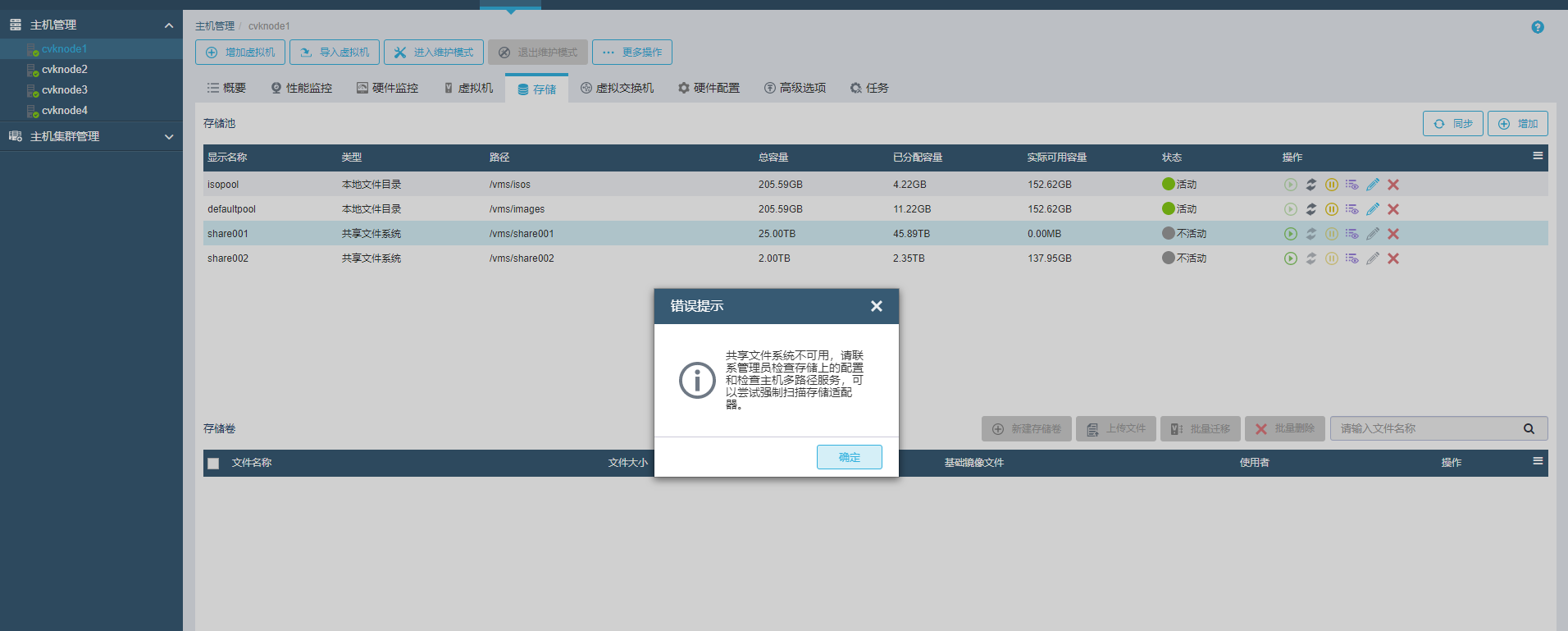This screenshot has height=631, width=1568.
Task: Click the 文件名称 column header
Action: click(x=252, y=463)
